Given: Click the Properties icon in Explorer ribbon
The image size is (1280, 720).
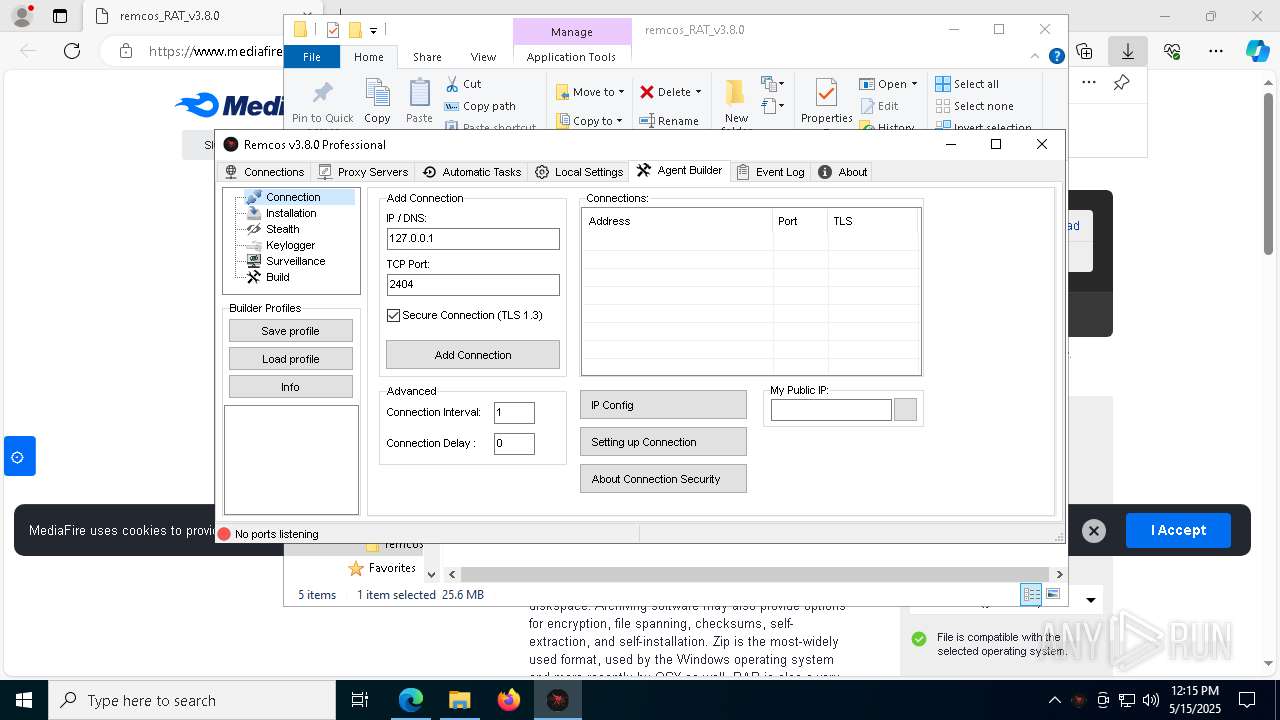Looking at the screenshot, I should point(826,101).
